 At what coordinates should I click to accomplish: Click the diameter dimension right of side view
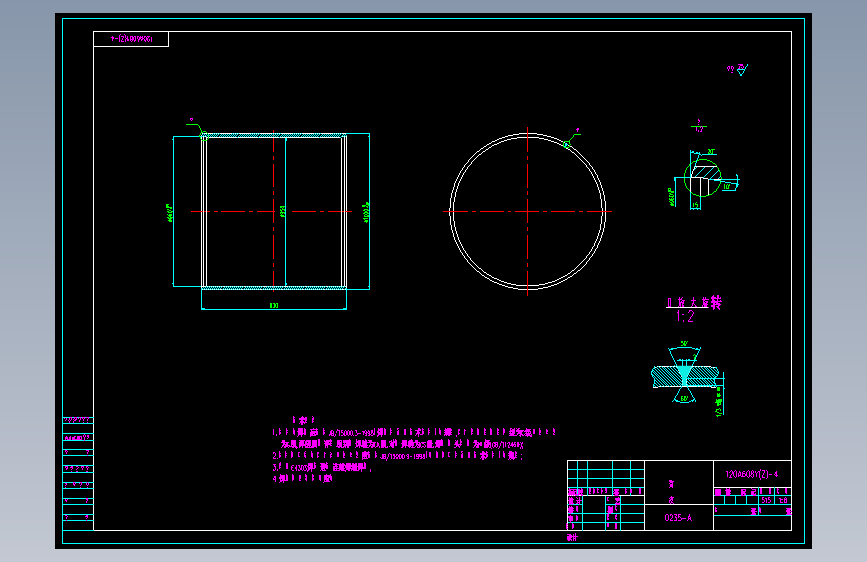(x=366, y=212)
